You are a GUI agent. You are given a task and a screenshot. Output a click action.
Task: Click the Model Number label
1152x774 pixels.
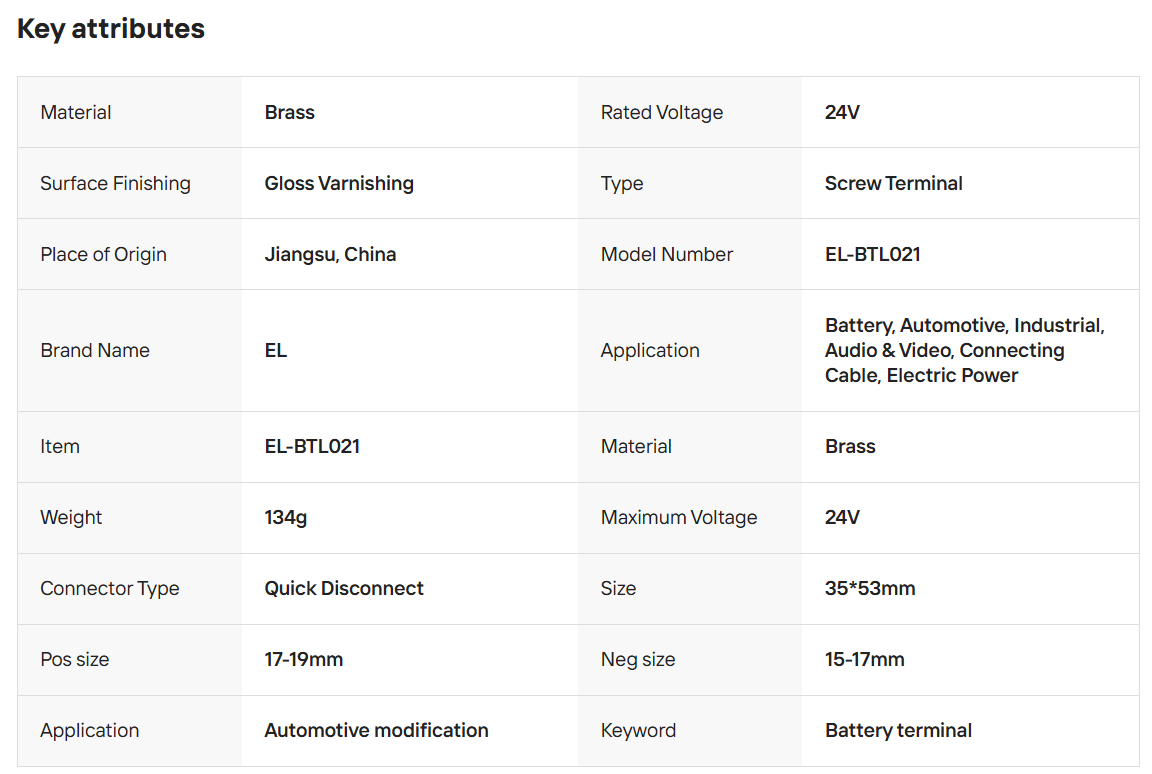pyautogui.click(x=666, y=254)
